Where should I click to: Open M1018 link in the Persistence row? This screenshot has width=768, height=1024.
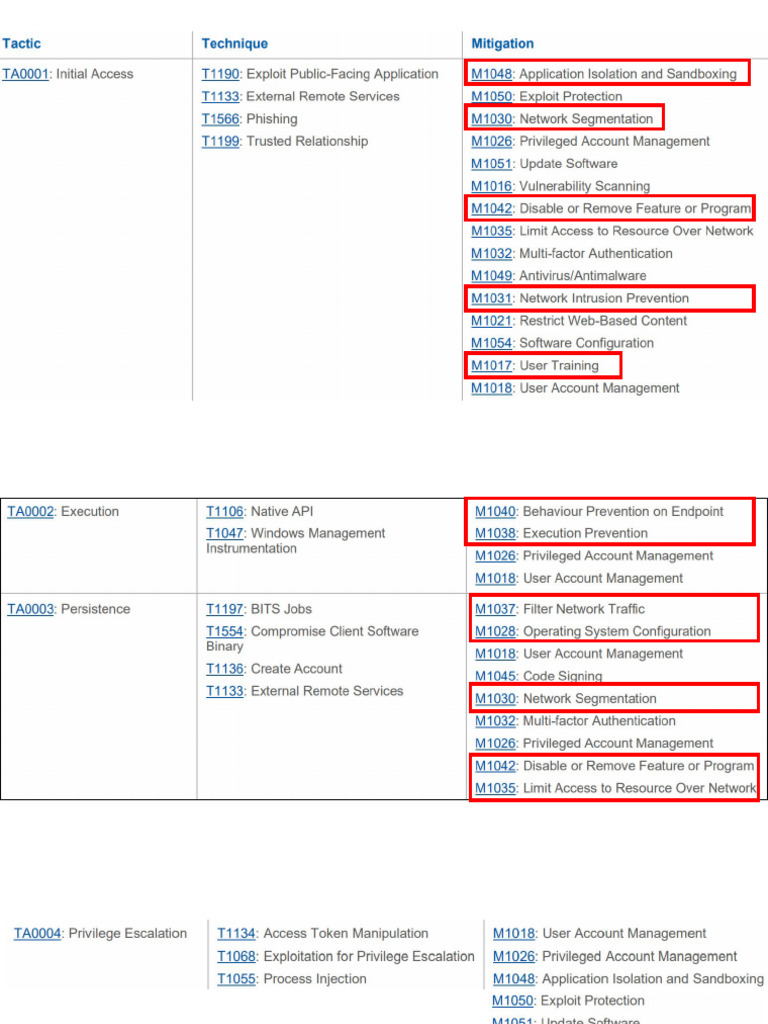click(495, 654)
